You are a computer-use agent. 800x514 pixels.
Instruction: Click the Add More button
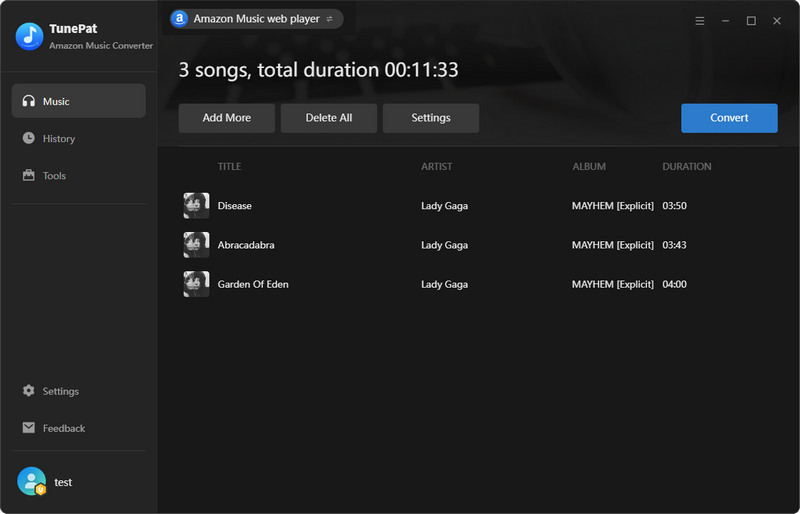pyautogui.click(x=227, y=118)
